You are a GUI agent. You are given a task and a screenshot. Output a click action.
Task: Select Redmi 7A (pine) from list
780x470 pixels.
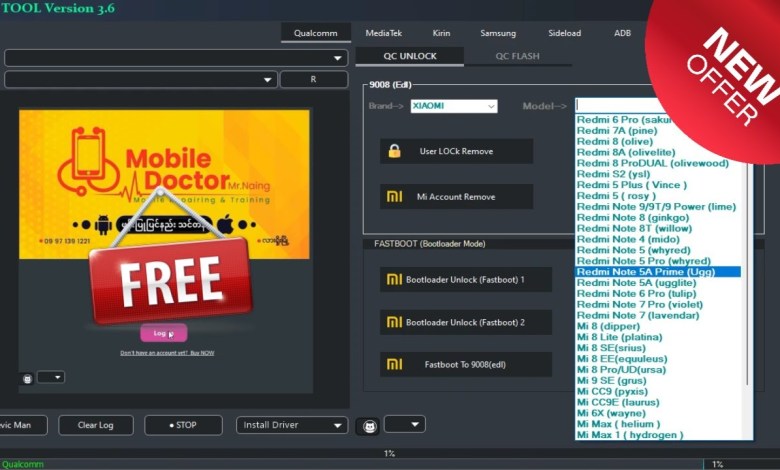tap(617, 131)
